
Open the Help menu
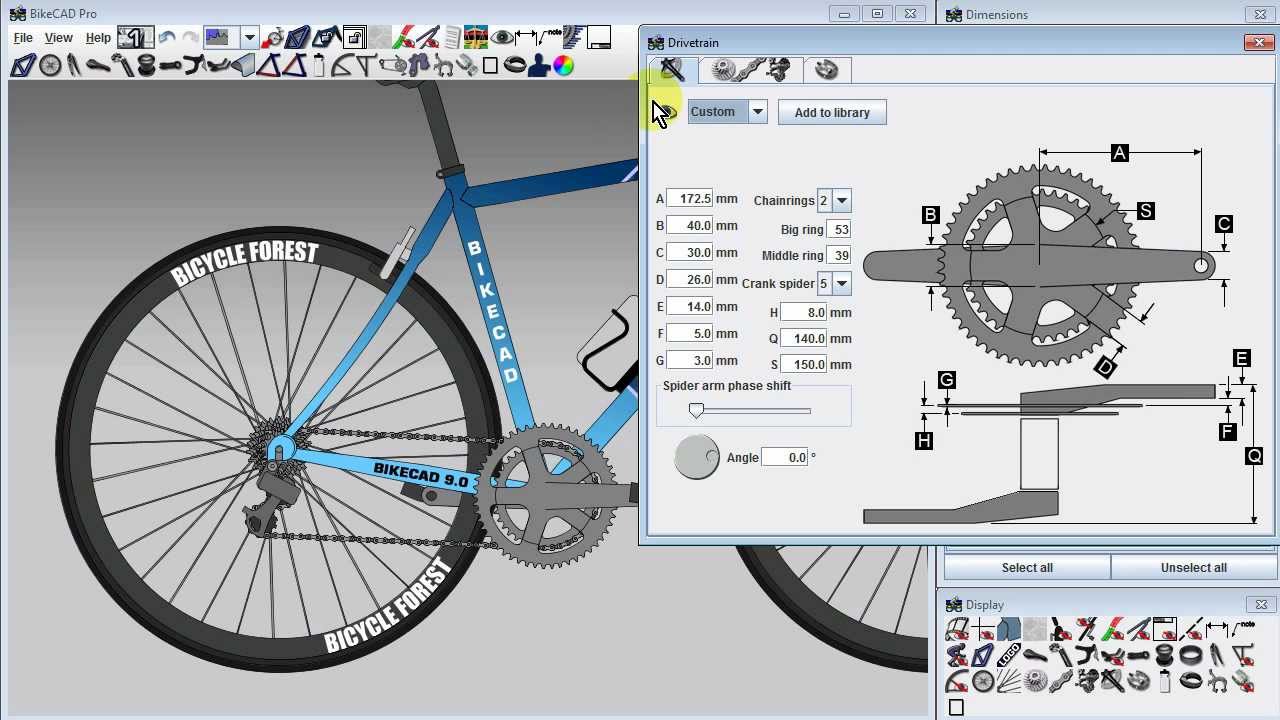98,38
